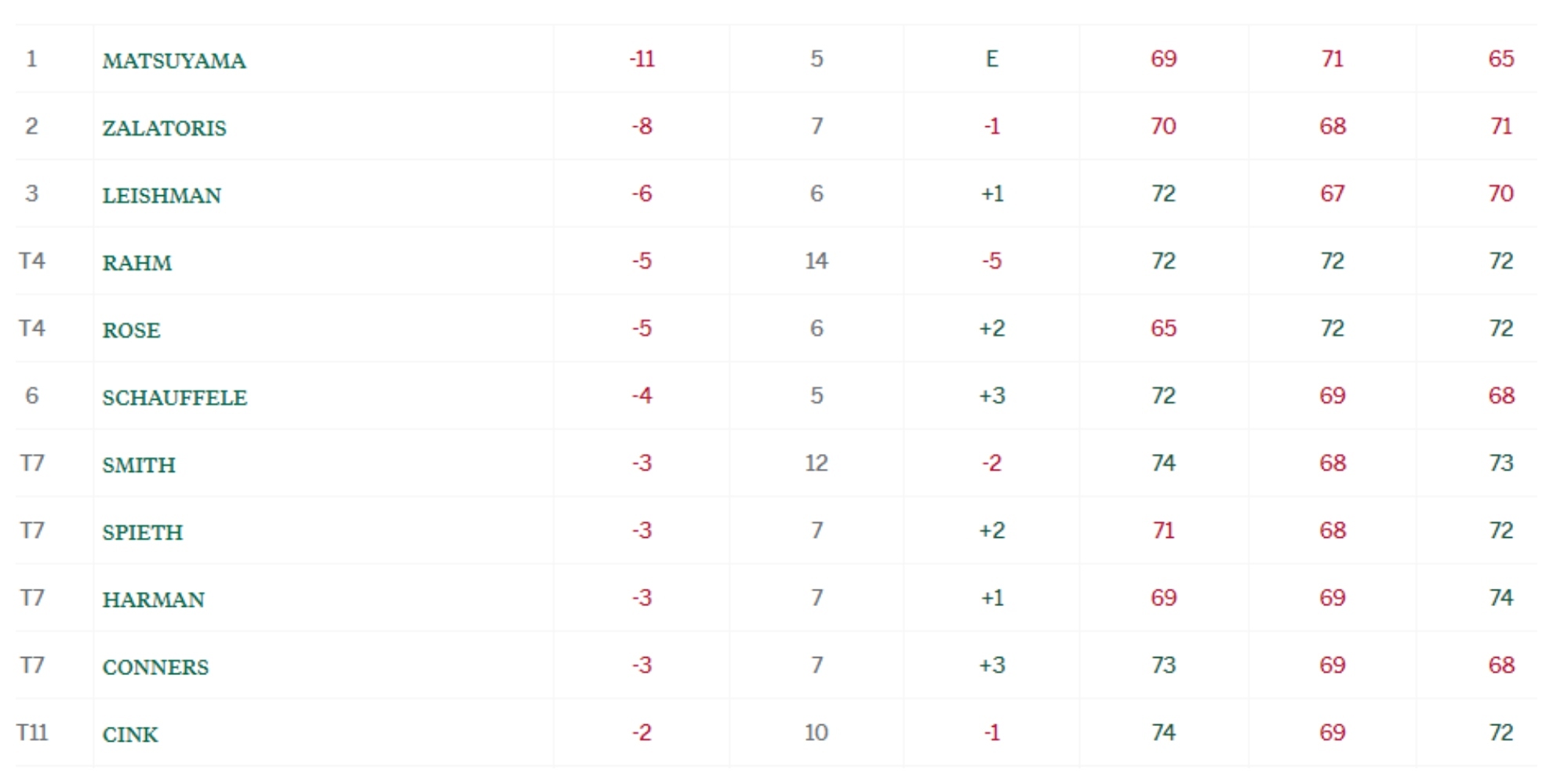Image resolution: width=1553 pixels, height=784 pixels.
Task: Open ZALATORIS player link
Action: (x=164, y=128)
